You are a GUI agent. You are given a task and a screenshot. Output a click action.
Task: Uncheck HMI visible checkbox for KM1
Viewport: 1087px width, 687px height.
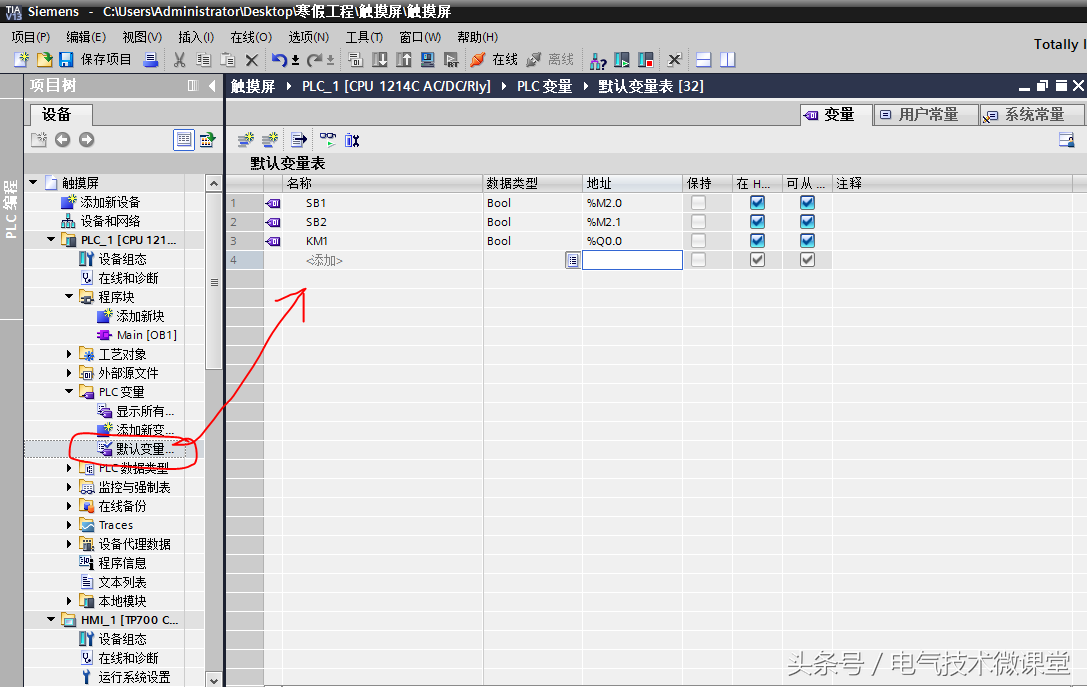pyautogui.click(x=758, y=241)
